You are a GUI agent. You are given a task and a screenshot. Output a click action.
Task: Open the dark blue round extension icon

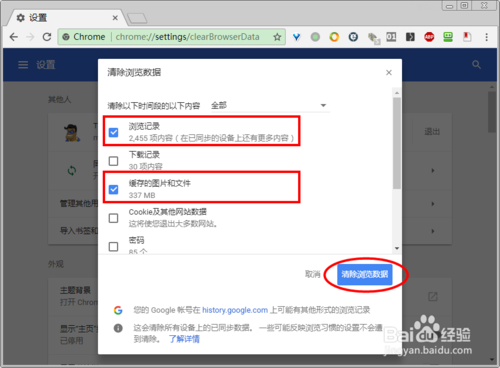[353, 37]
